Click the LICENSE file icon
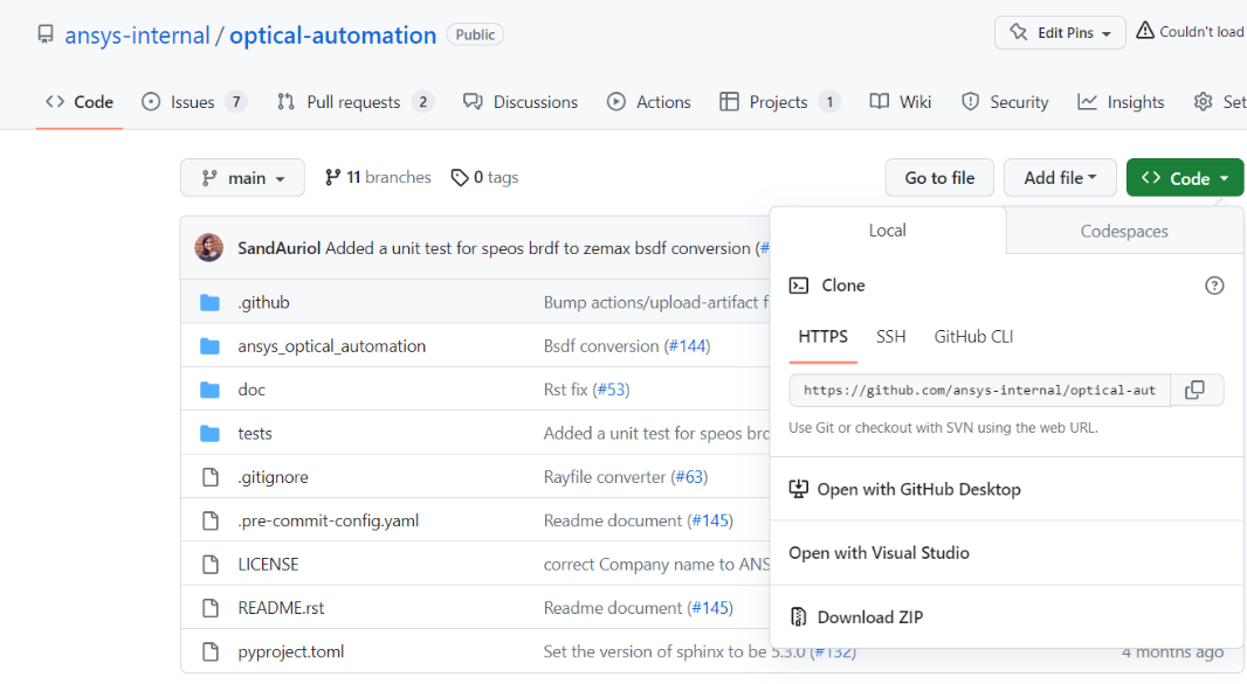Viewport: 1247px width, 684px height. [210, 564]
